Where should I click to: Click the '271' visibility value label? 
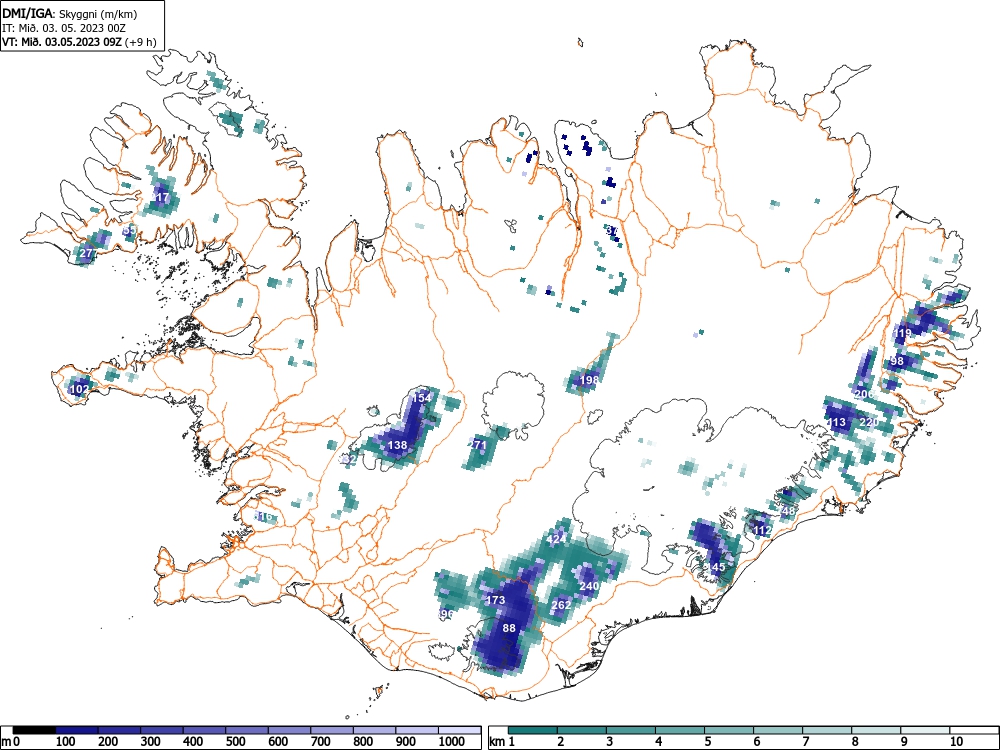pos(478,445)
